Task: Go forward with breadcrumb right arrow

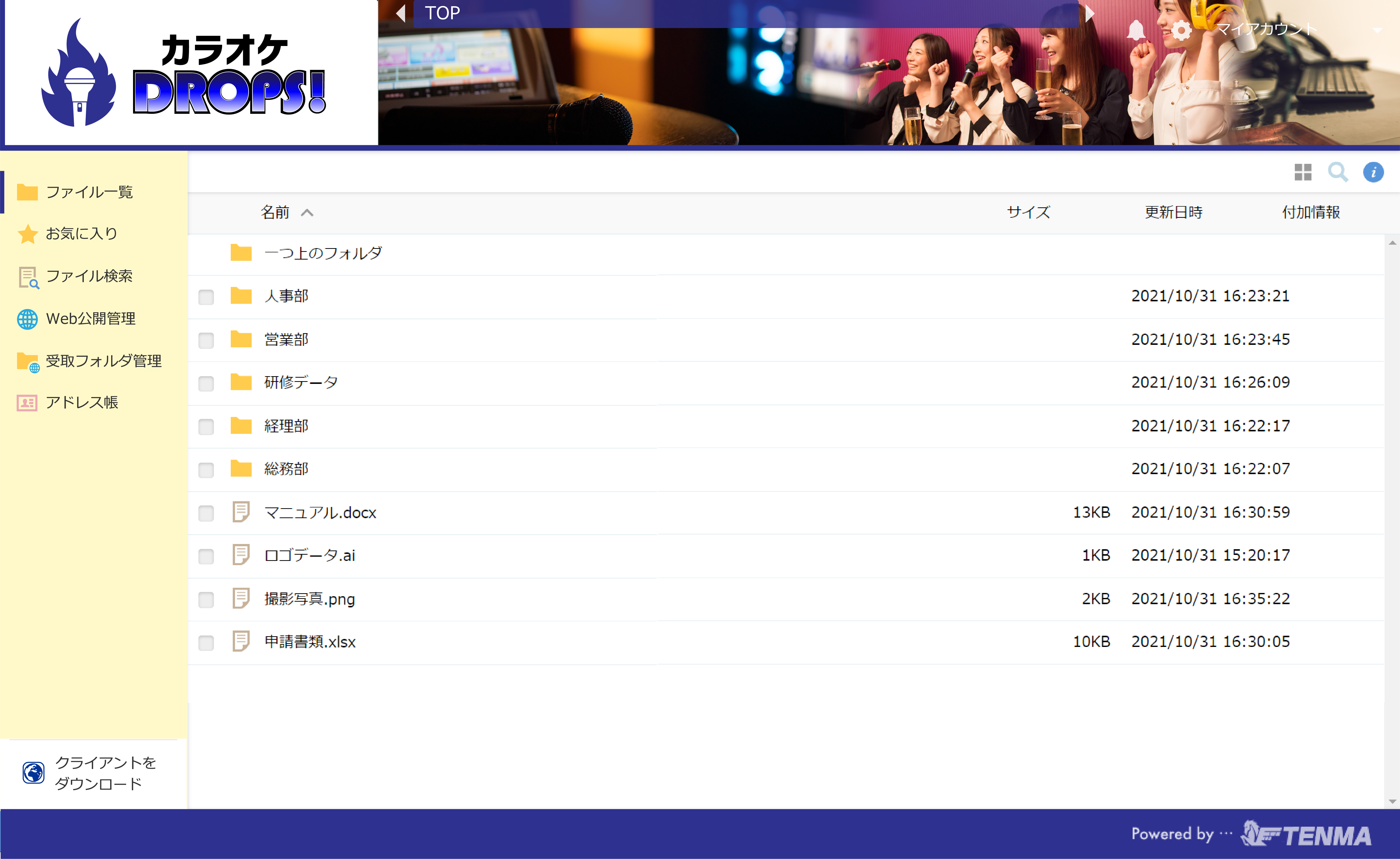Action: tap(1089, 13)
